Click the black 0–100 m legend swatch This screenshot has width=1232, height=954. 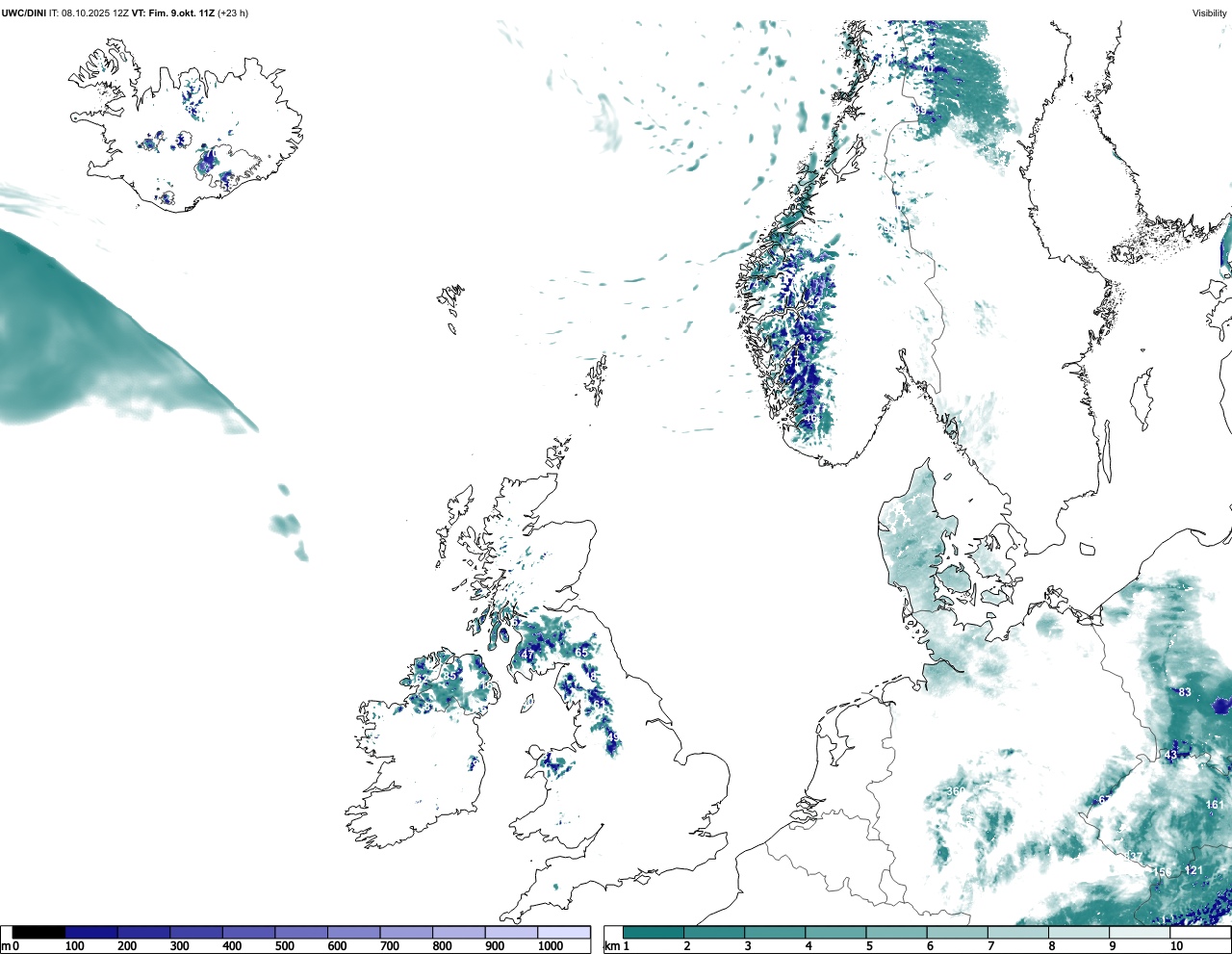pos(38,933)
